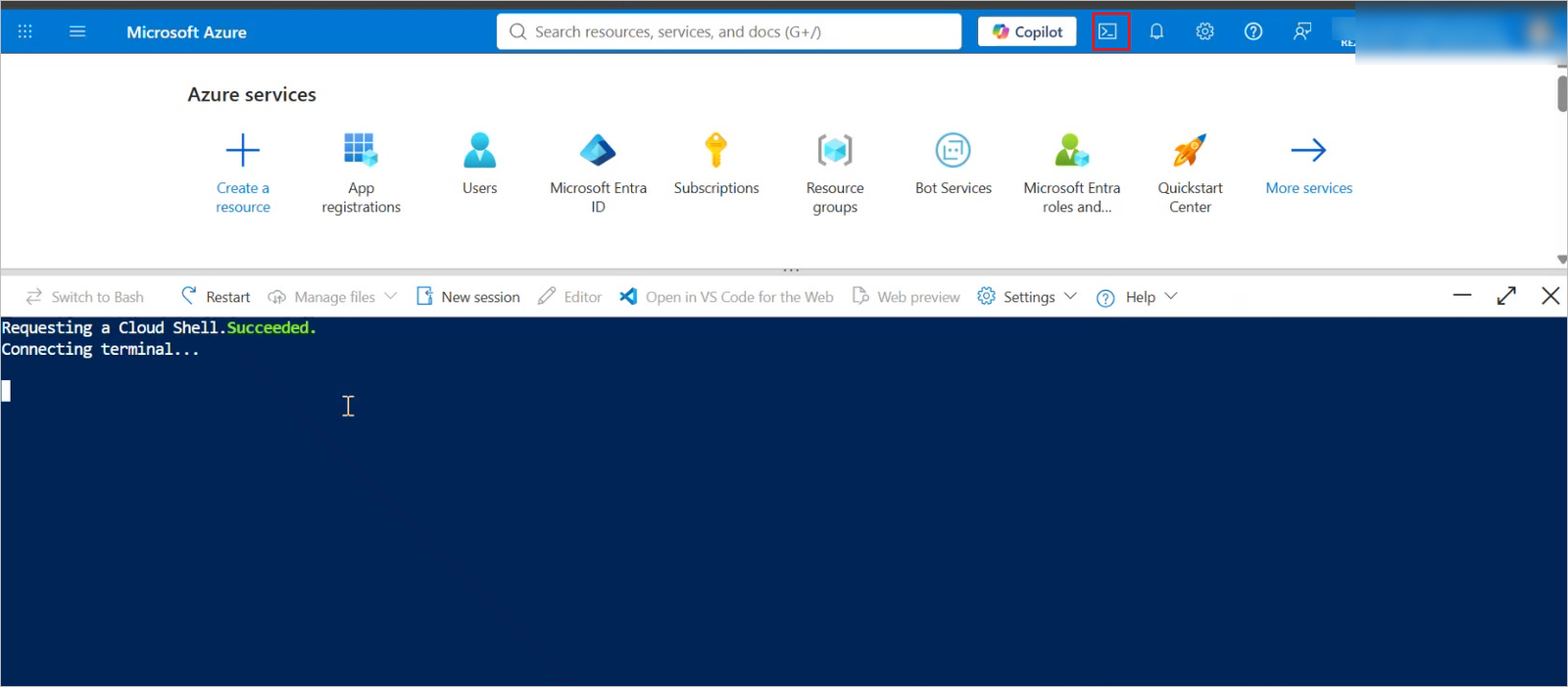Open portal settings gear in header
The height and width of the screenshot is (687, 1568).
coord(1204,32)
